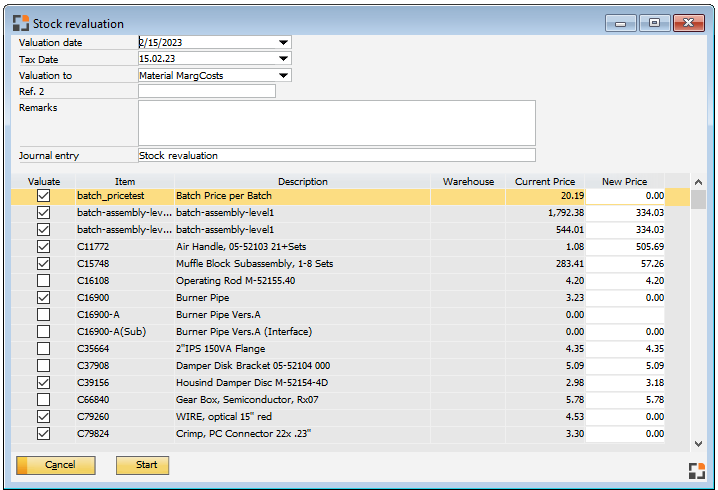Click into the Remarks text area
This screenshot has height=490, width=718.
(x=336, y=122)
